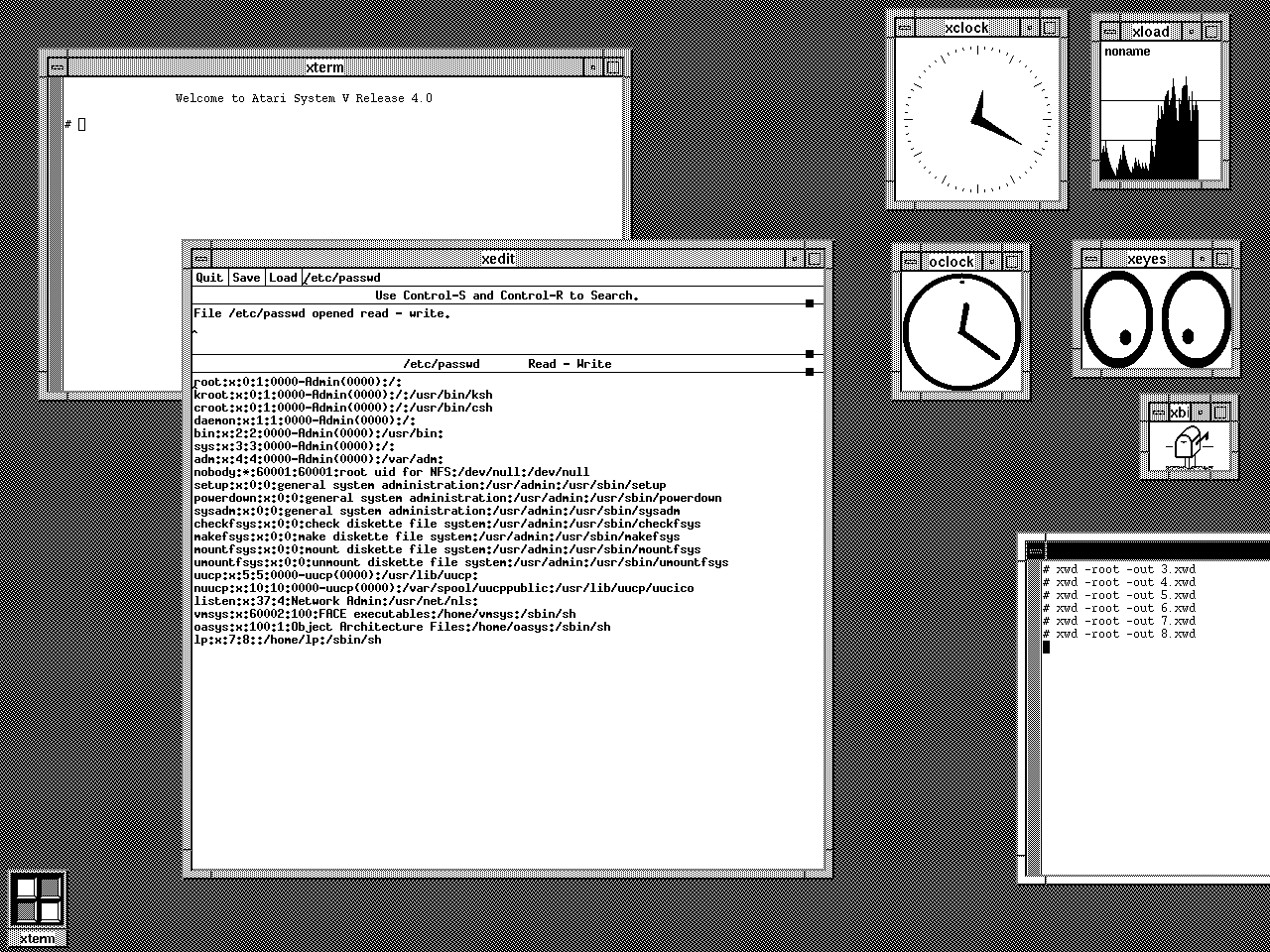Open the xedit window control menu
This screenshot has width=1270, height=952.
pyautogui.click(x=201, y=258)
